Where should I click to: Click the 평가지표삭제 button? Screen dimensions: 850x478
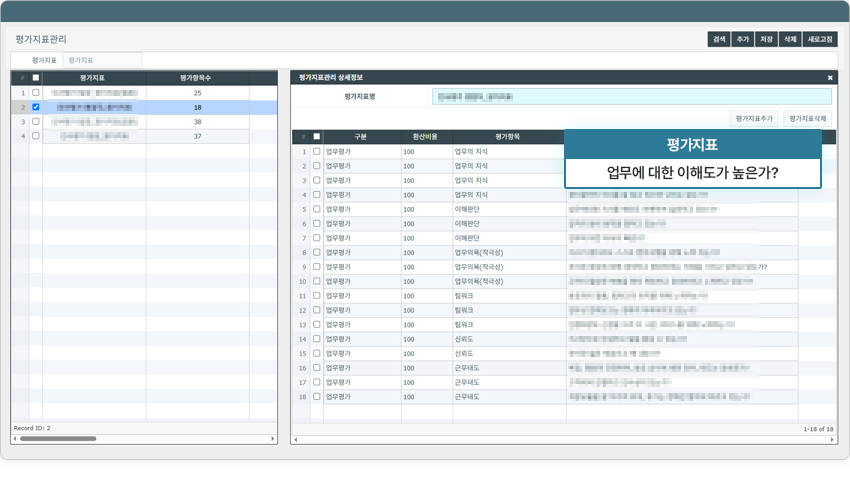point(808,118)
